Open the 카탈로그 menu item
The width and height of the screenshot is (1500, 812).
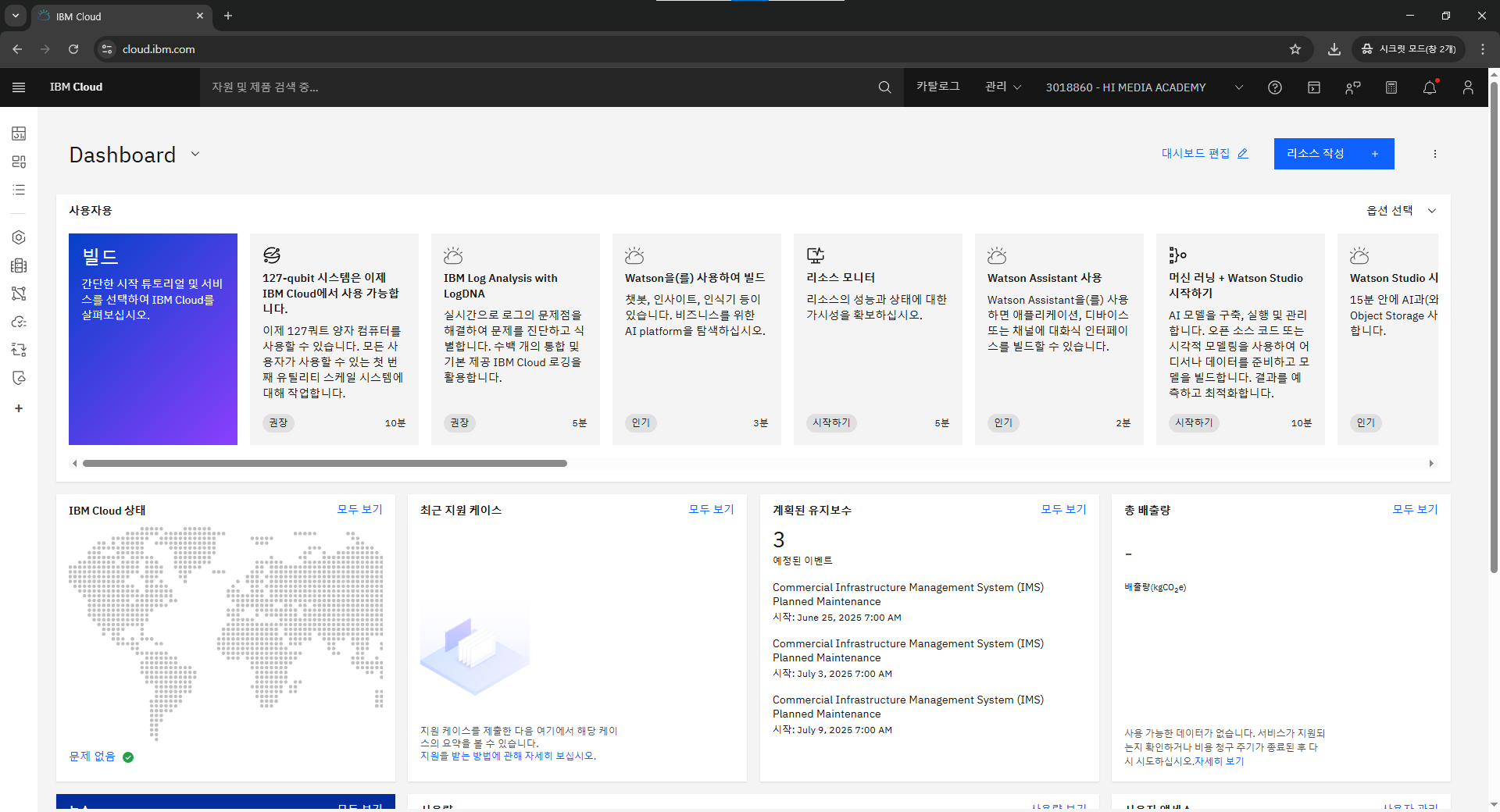938,87
